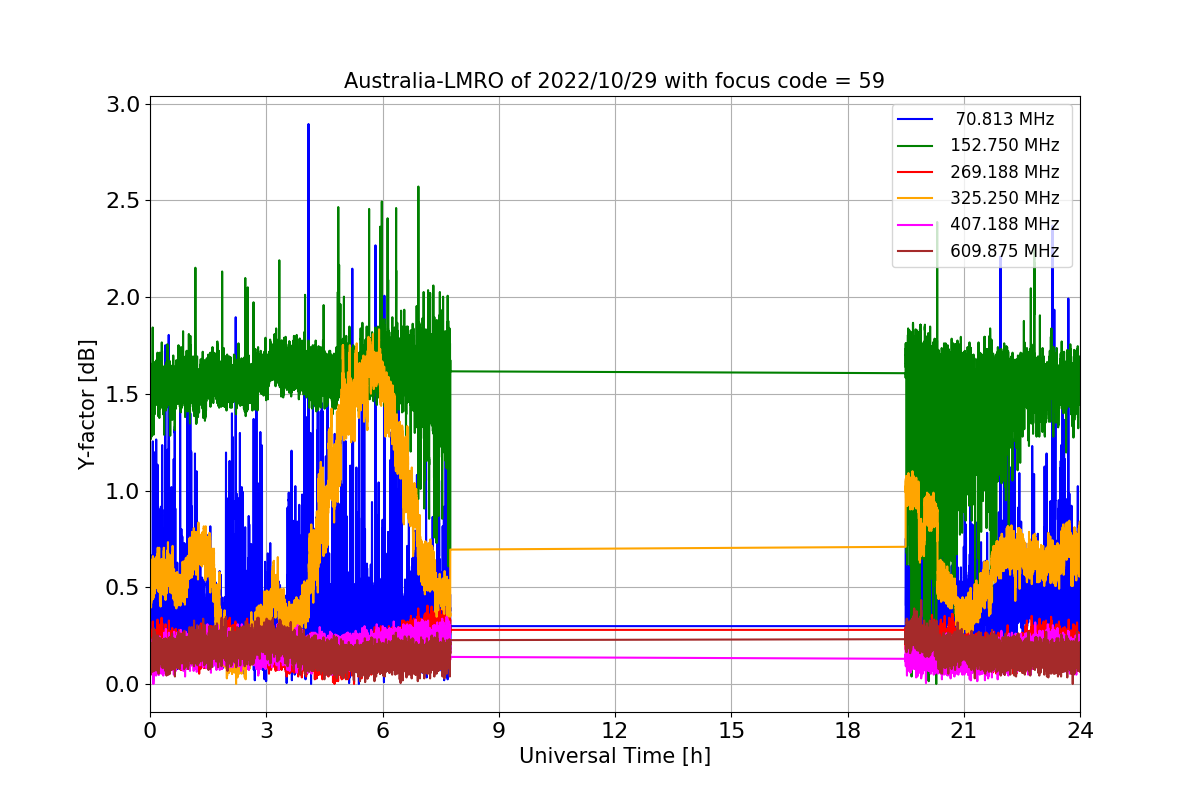Click the brown line swatch in legend
This screenshot has width=1200, height=800.
[915, 251]
